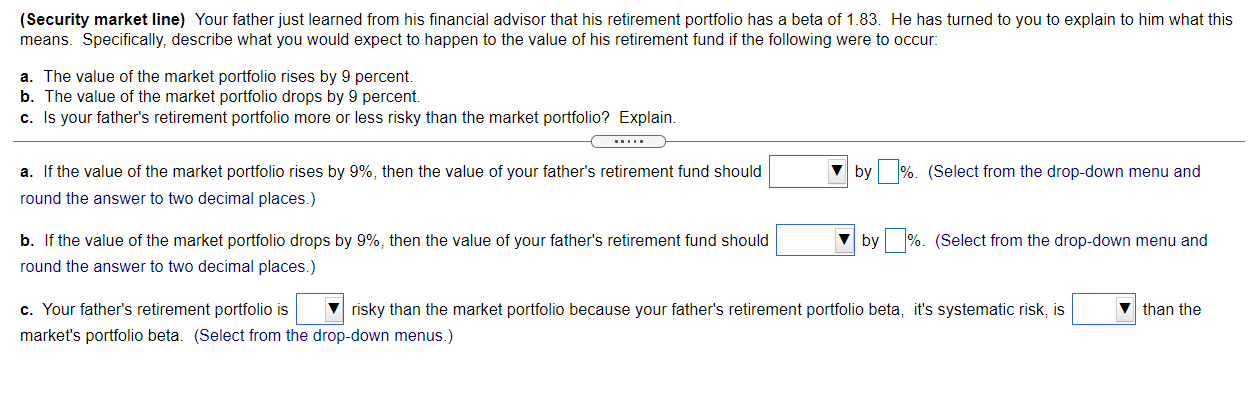Screen dimensions: 1248x417
Task: Open part a's fund direction dropdown box
Action: click(799, 172)
